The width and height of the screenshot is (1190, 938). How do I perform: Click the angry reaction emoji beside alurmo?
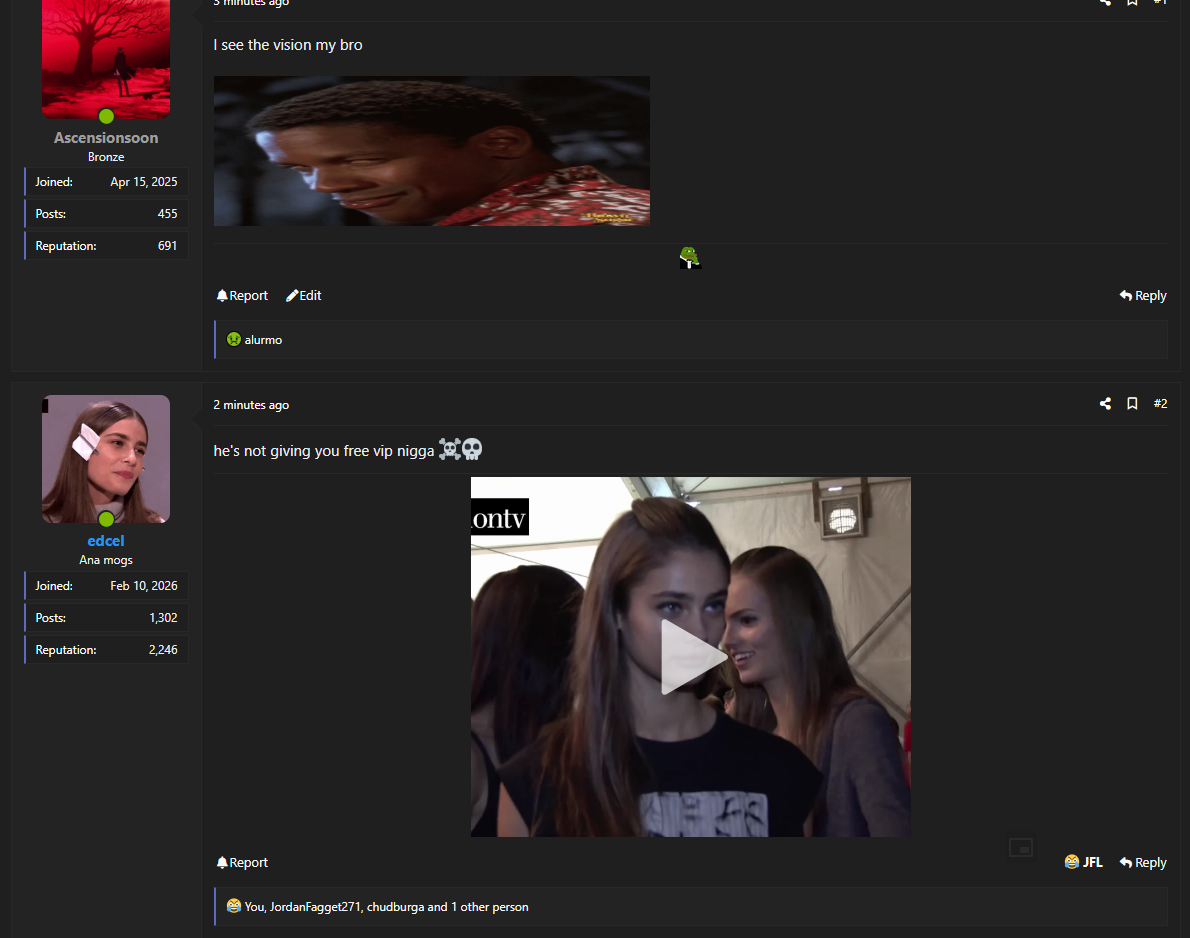[x=233, y=340]
